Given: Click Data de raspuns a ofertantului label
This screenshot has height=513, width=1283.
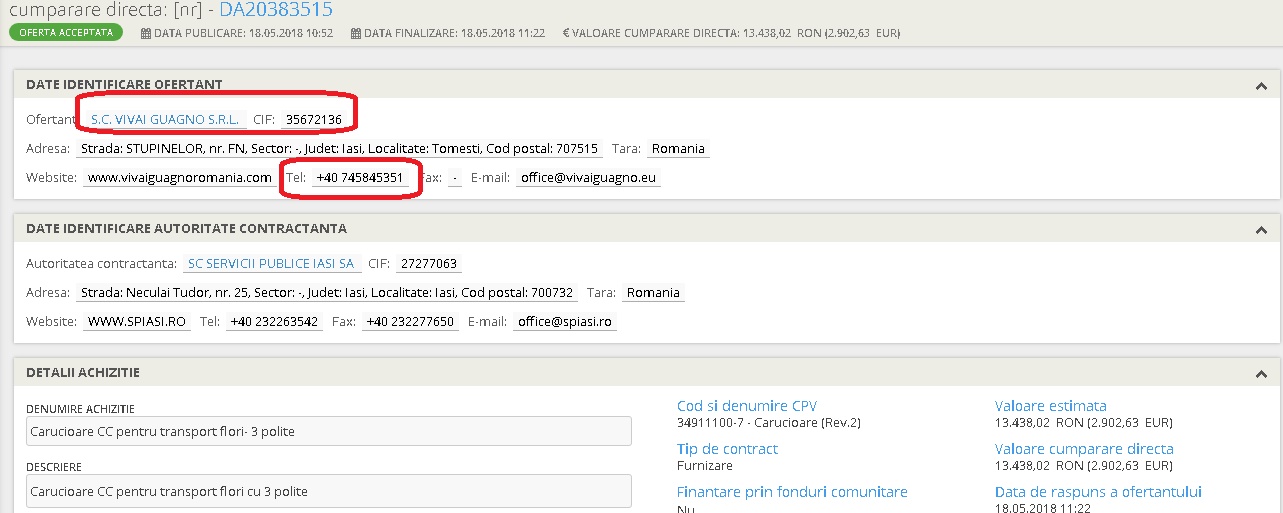Looking at the screenshot, I should tap(1098, 492).
